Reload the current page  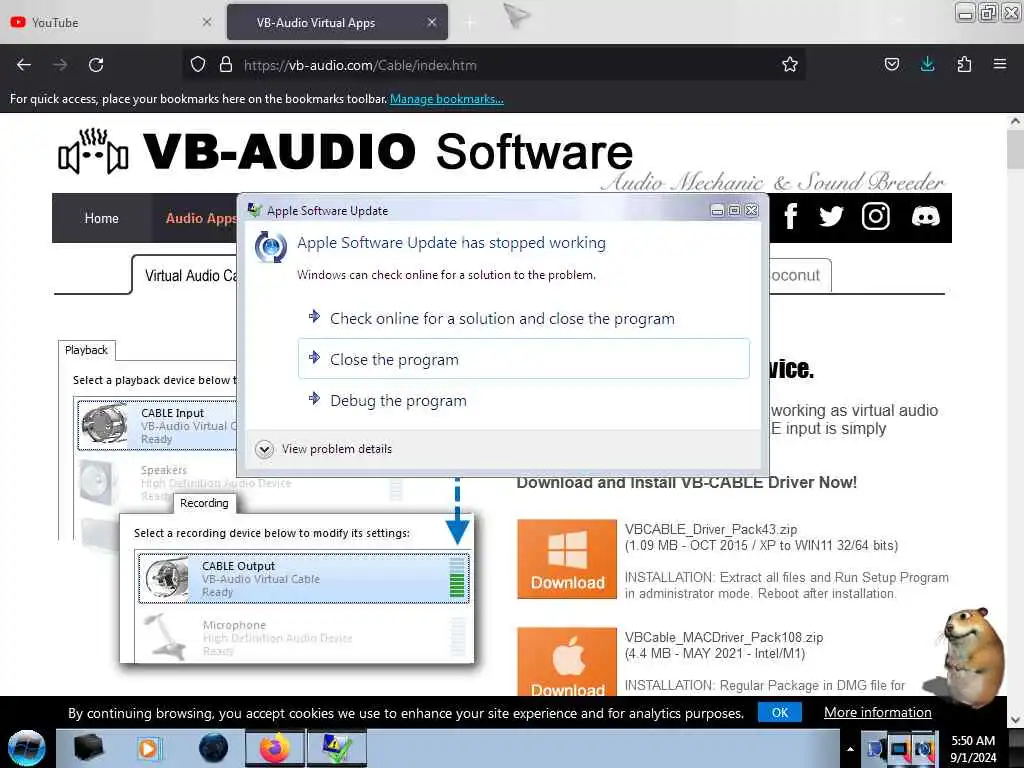click(x=96, y=65)
